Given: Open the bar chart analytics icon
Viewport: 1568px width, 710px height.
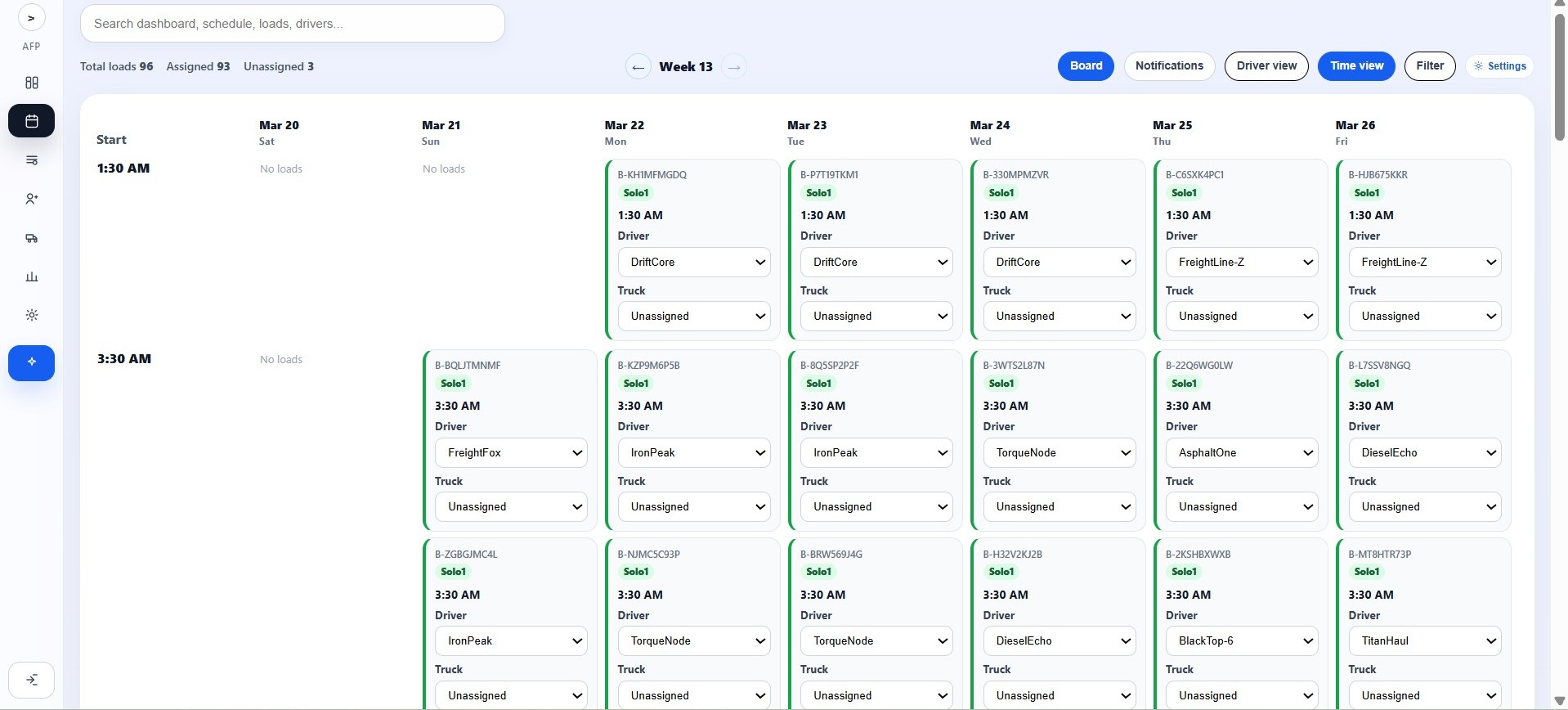Looking at the screenshot, I should [31, 276].
